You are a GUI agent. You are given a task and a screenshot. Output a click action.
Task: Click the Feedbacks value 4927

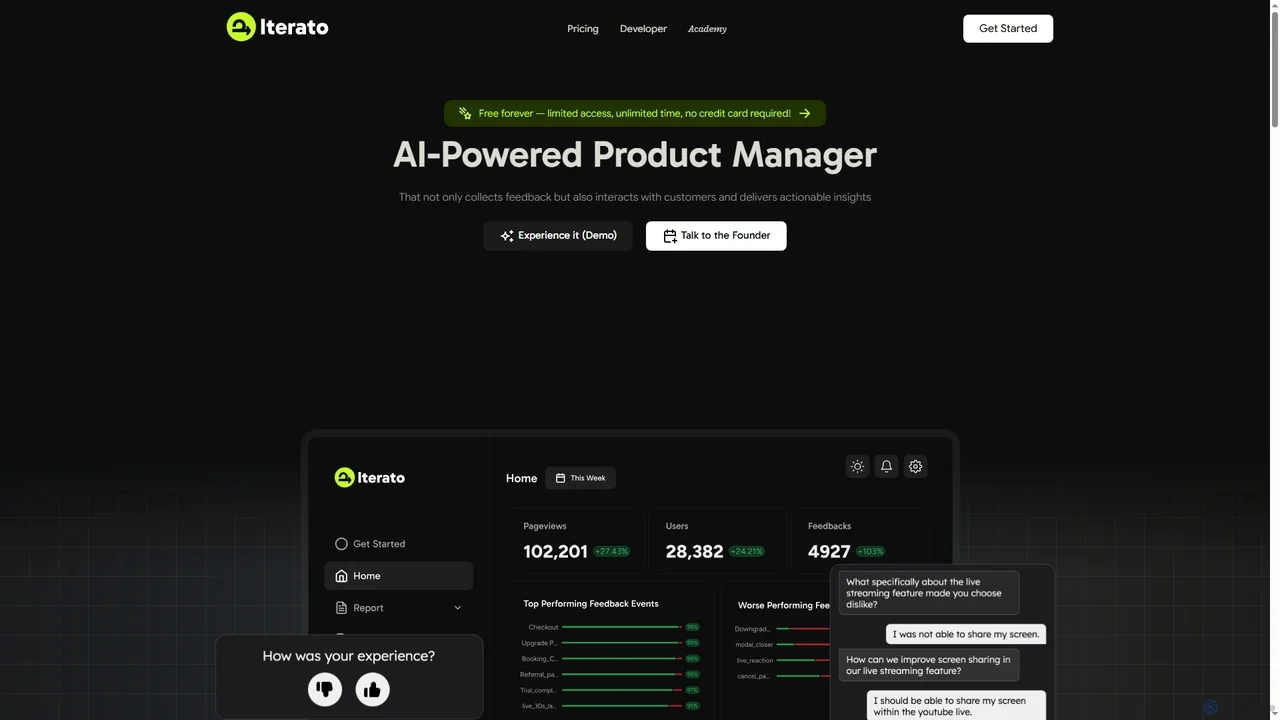click(829, 552)
